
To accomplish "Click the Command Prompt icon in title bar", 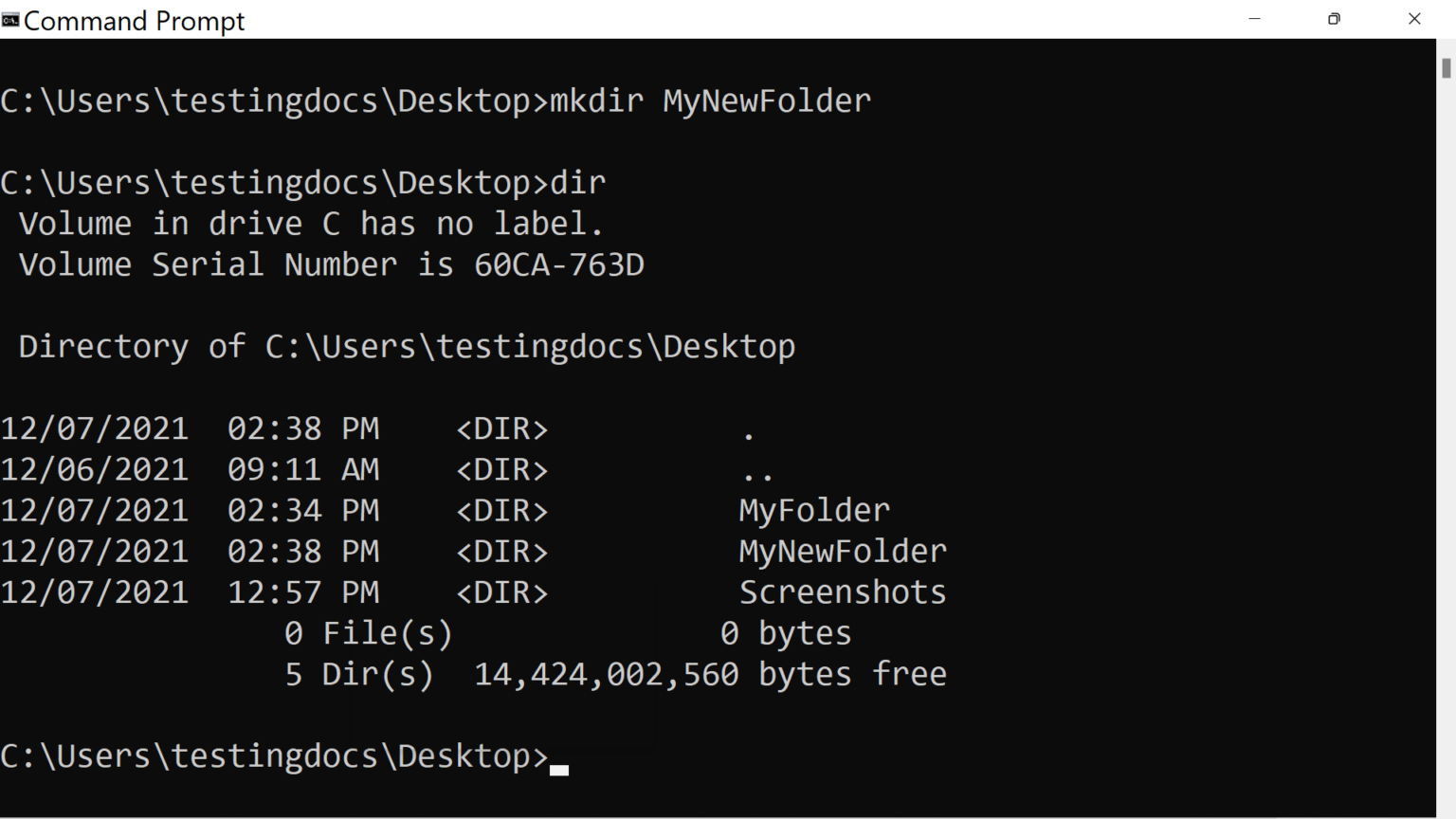I will 10,20.
